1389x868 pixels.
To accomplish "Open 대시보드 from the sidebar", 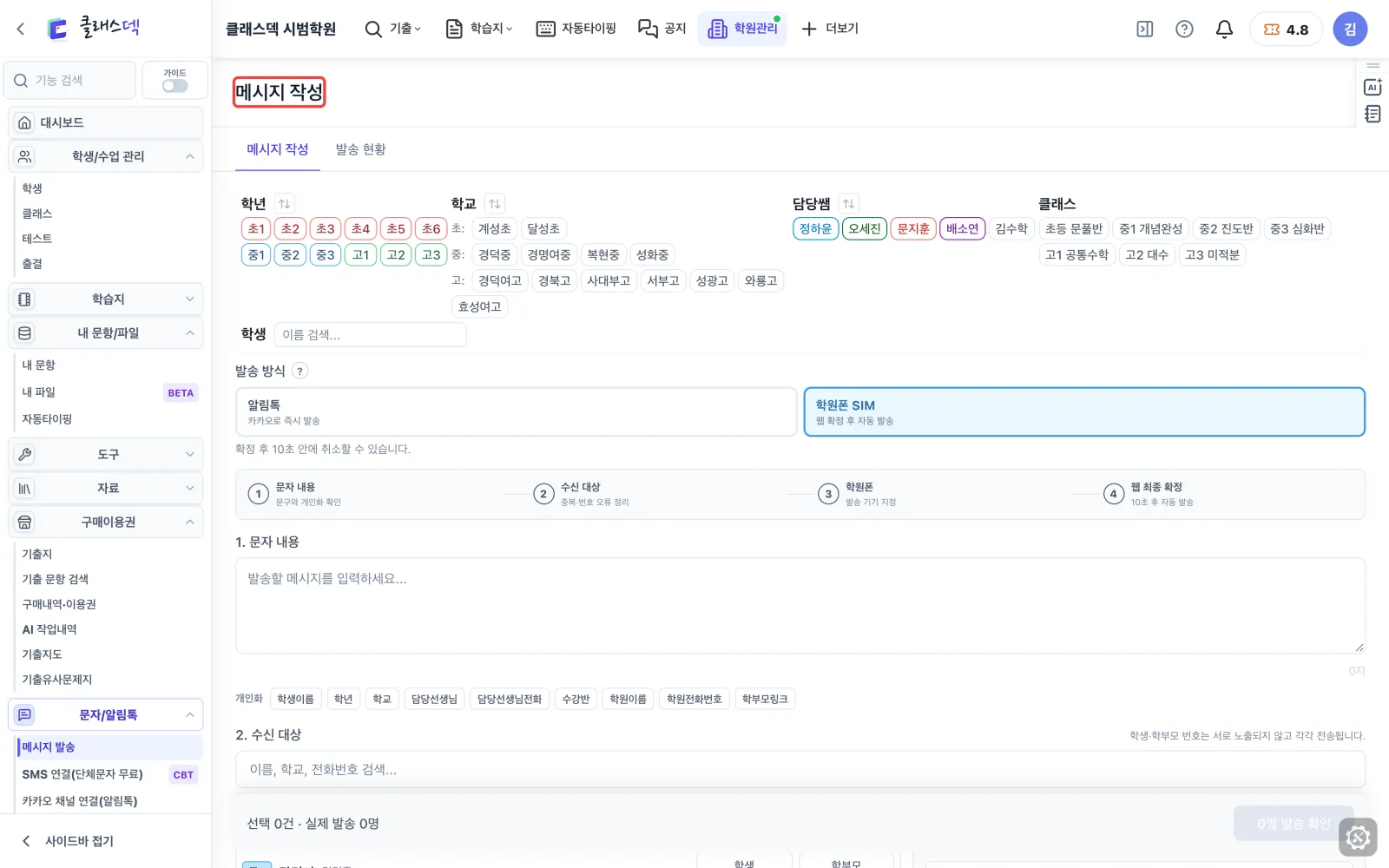I will 106,122.
